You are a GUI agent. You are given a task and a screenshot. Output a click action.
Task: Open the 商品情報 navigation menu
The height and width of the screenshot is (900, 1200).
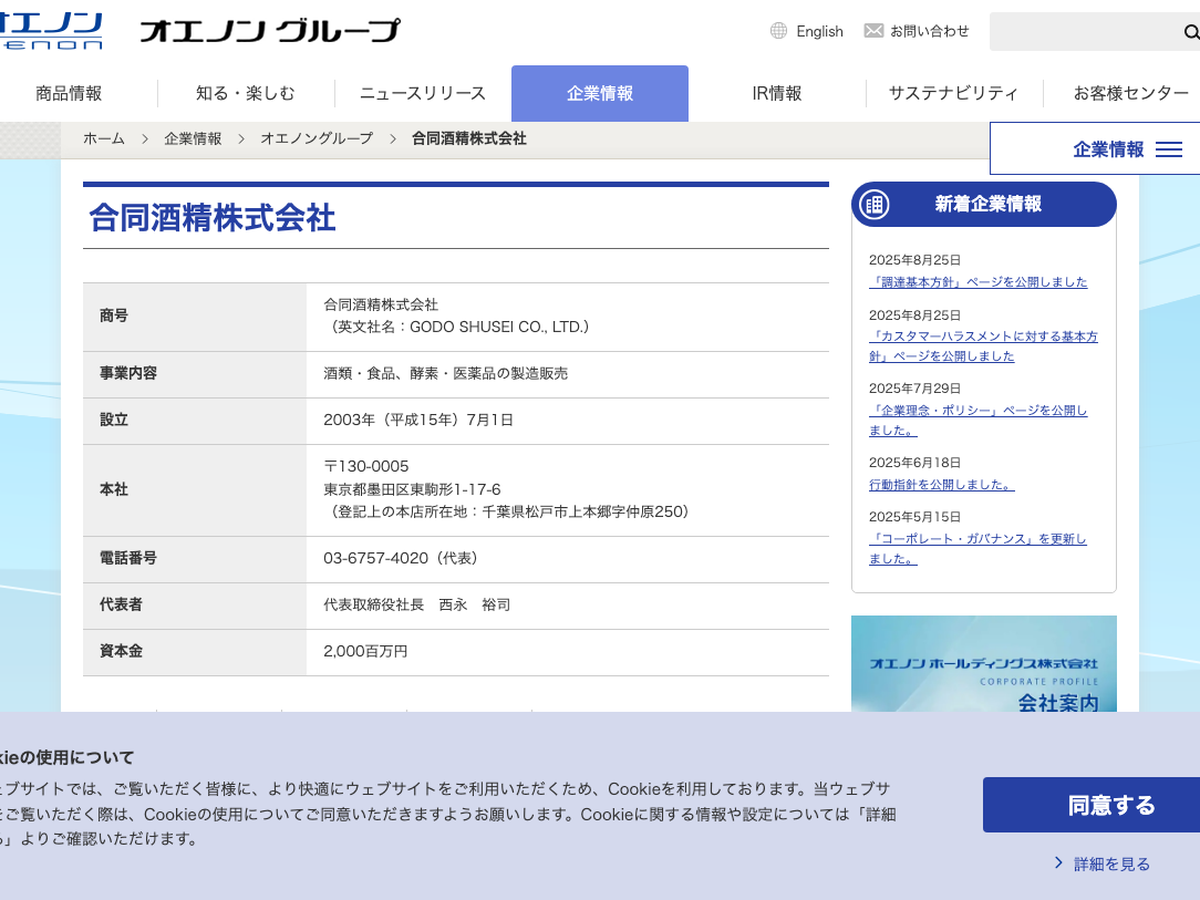pyautogui.click(x=69, y=93)
